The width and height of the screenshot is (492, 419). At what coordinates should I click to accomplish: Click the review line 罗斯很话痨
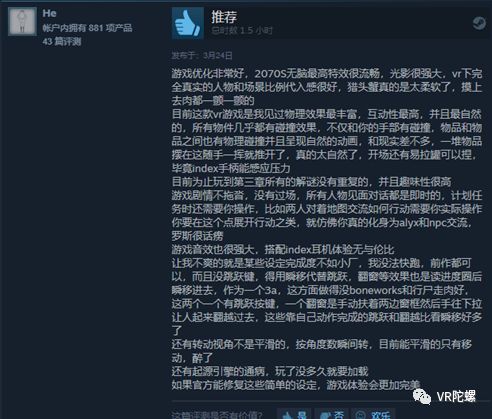point(197,236)
